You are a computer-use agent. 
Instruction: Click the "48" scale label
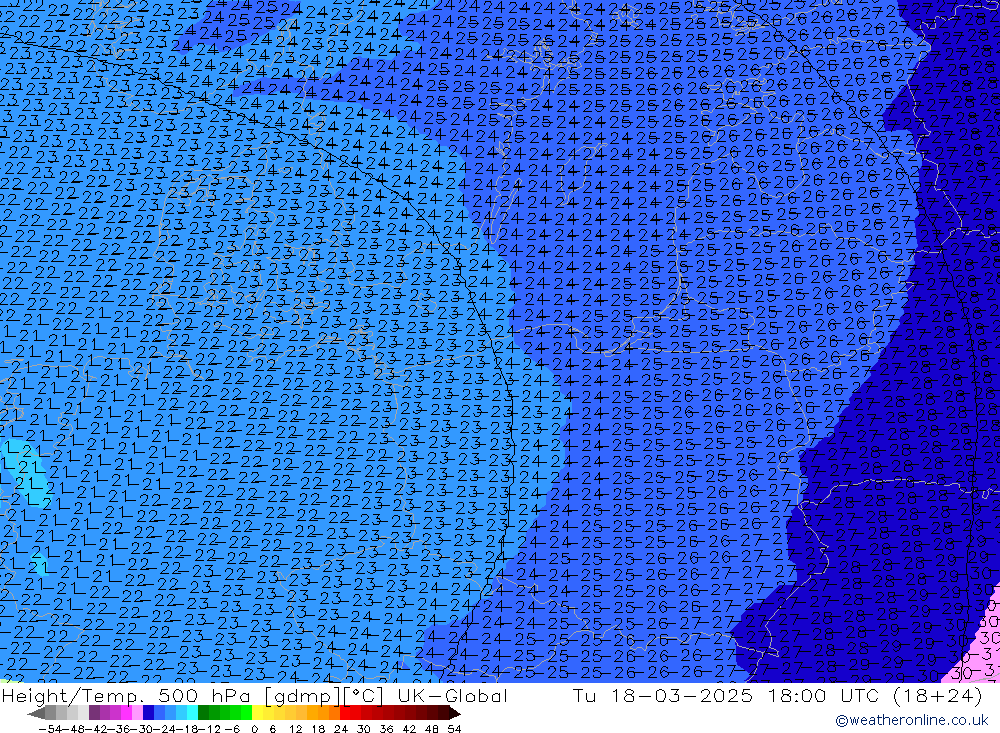(432, 729)
